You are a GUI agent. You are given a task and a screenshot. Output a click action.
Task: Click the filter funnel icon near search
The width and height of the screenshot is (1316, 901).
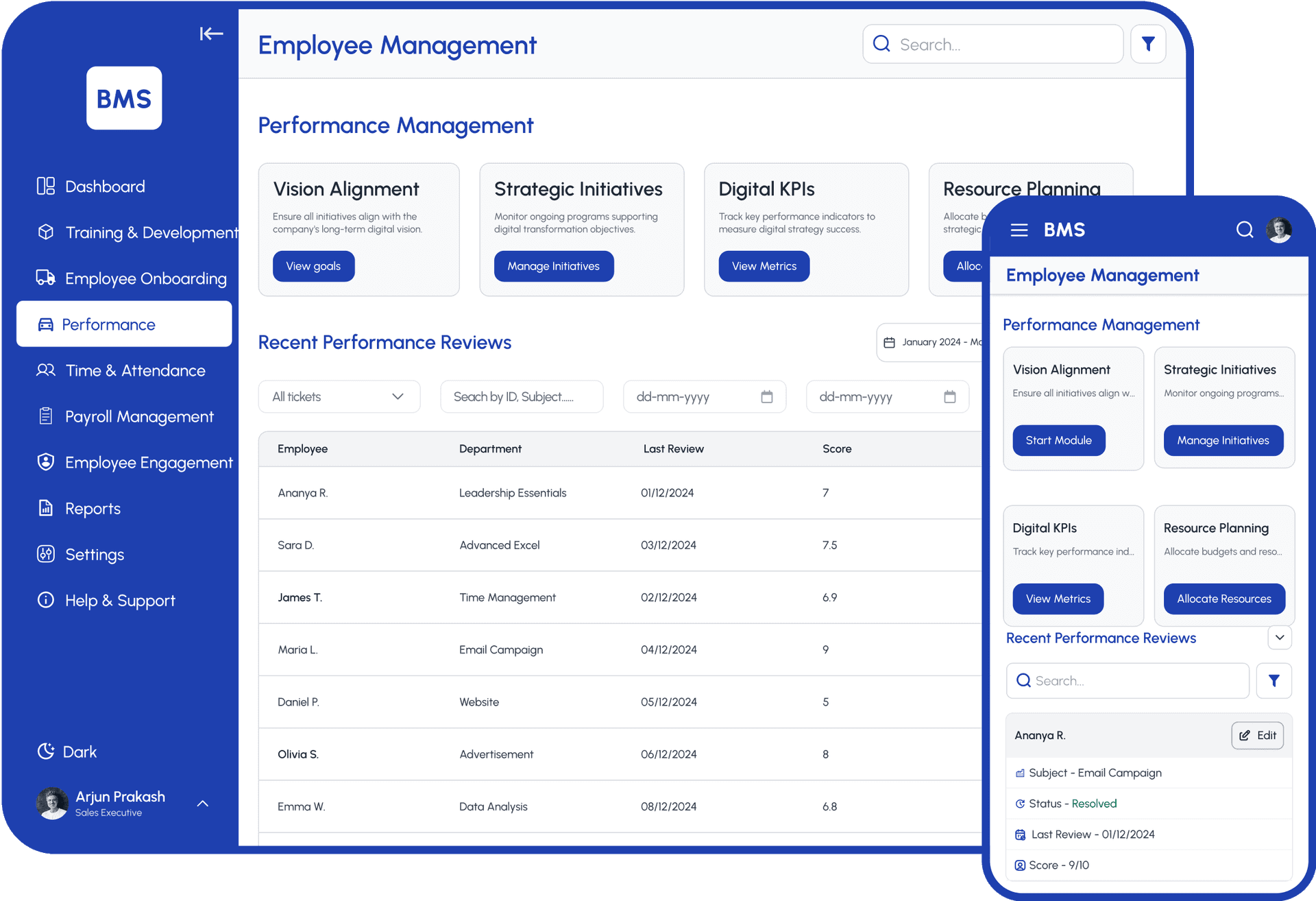pyautogui.click(x=1147, y=44)
